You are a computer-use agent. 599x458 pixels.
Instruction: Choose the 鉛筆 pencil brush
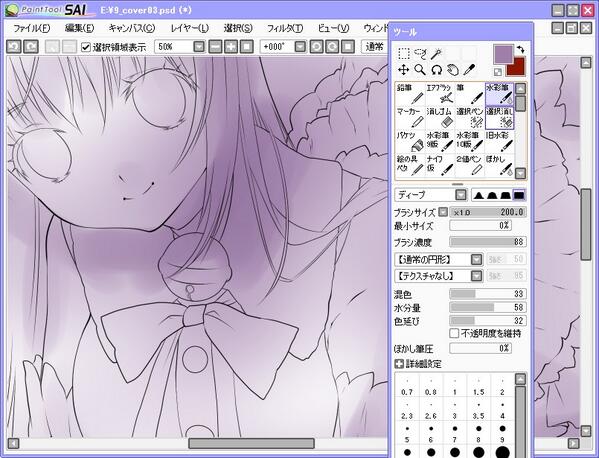(x=410, y=94)
